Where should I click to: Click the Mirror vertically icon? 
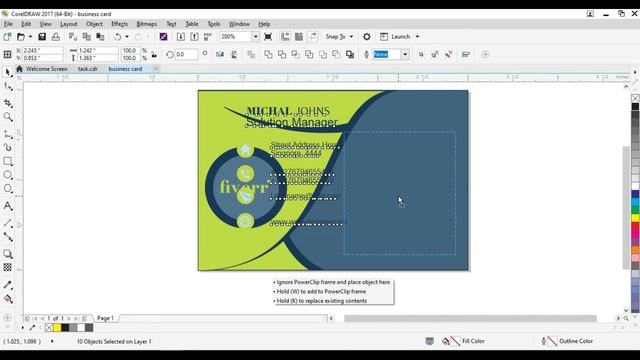pos(234,54)
